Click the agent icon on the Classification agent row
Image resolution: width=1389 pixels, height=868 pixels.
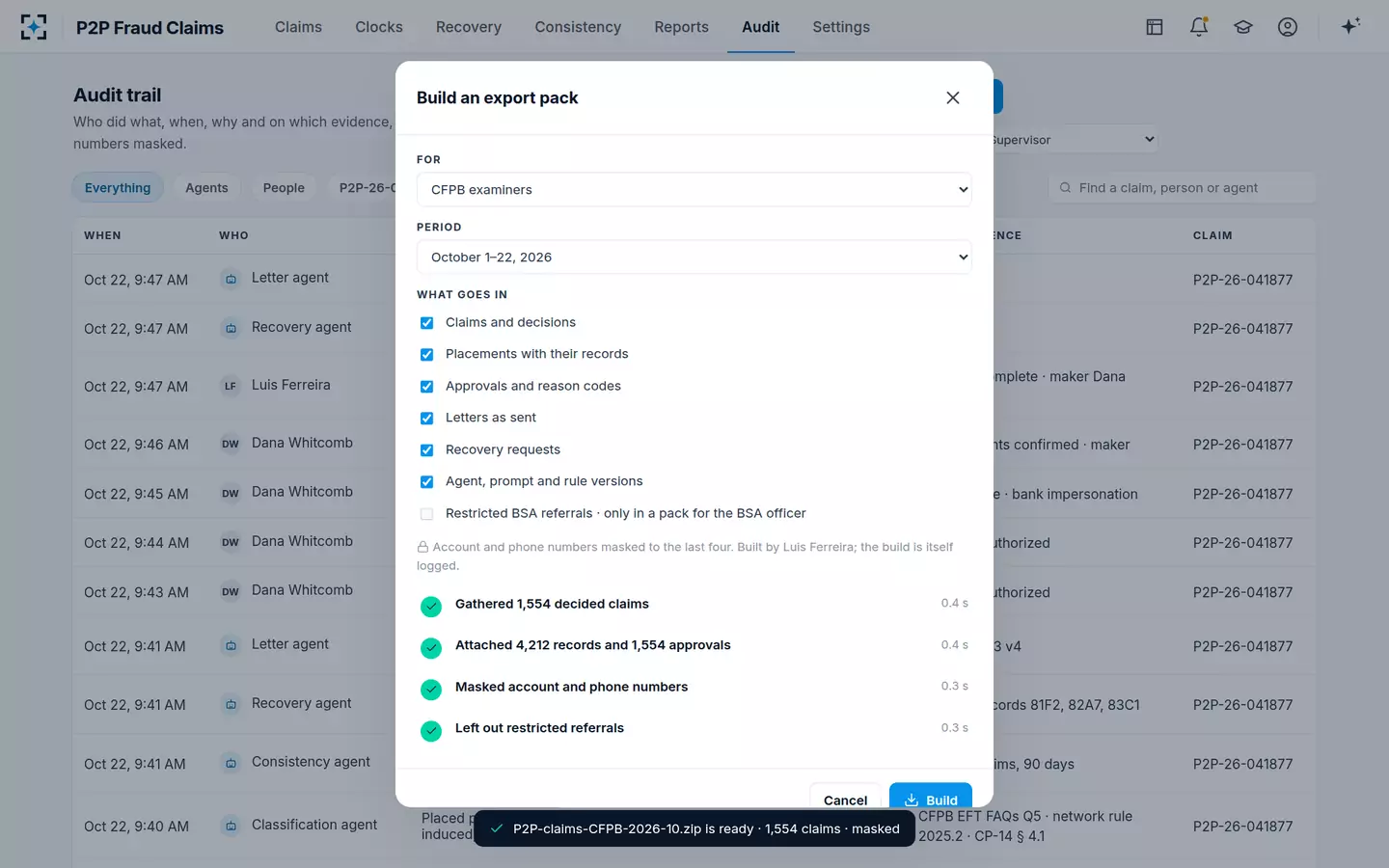(231, 827)
